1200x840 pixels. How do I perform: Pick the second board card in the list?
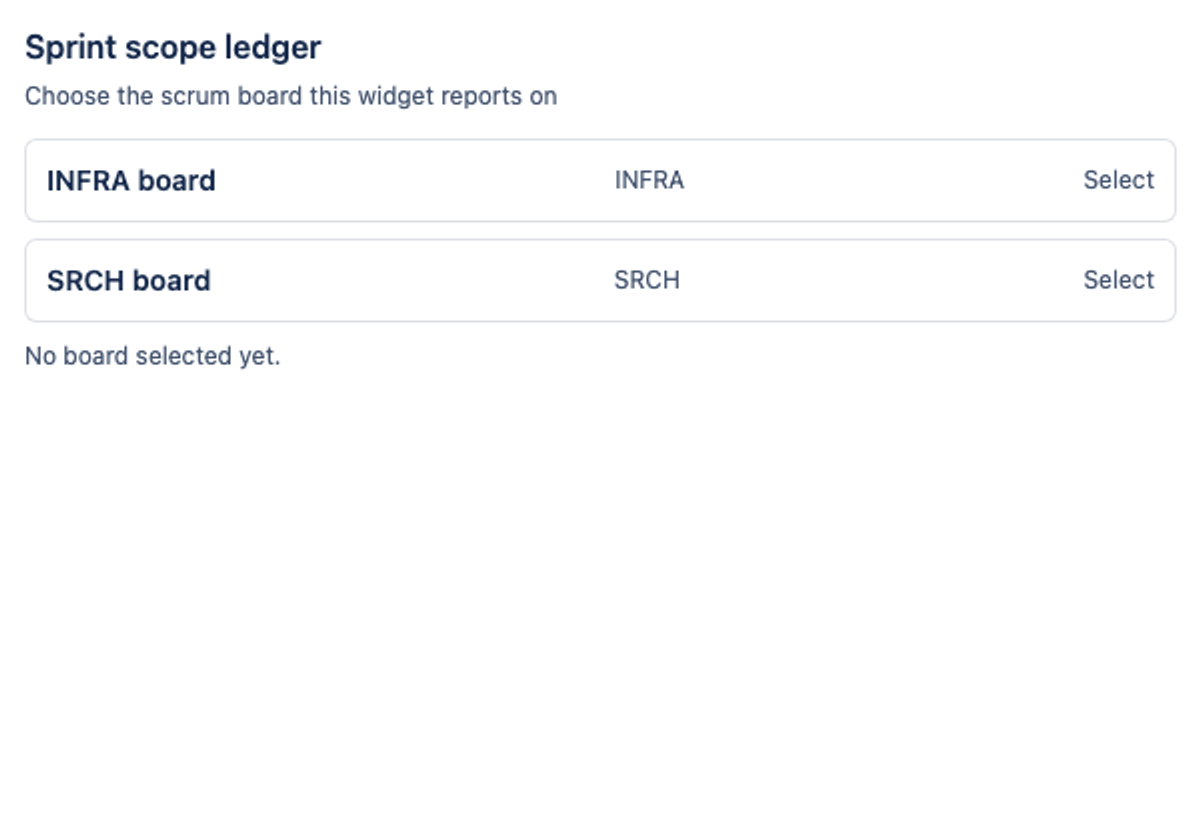pyautogui.click(x=600, y=280)
